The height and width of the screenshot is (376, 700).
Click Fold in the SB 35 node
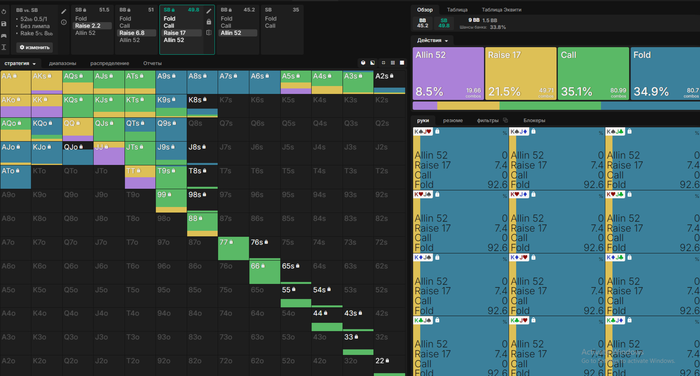(x=271, y=19)
